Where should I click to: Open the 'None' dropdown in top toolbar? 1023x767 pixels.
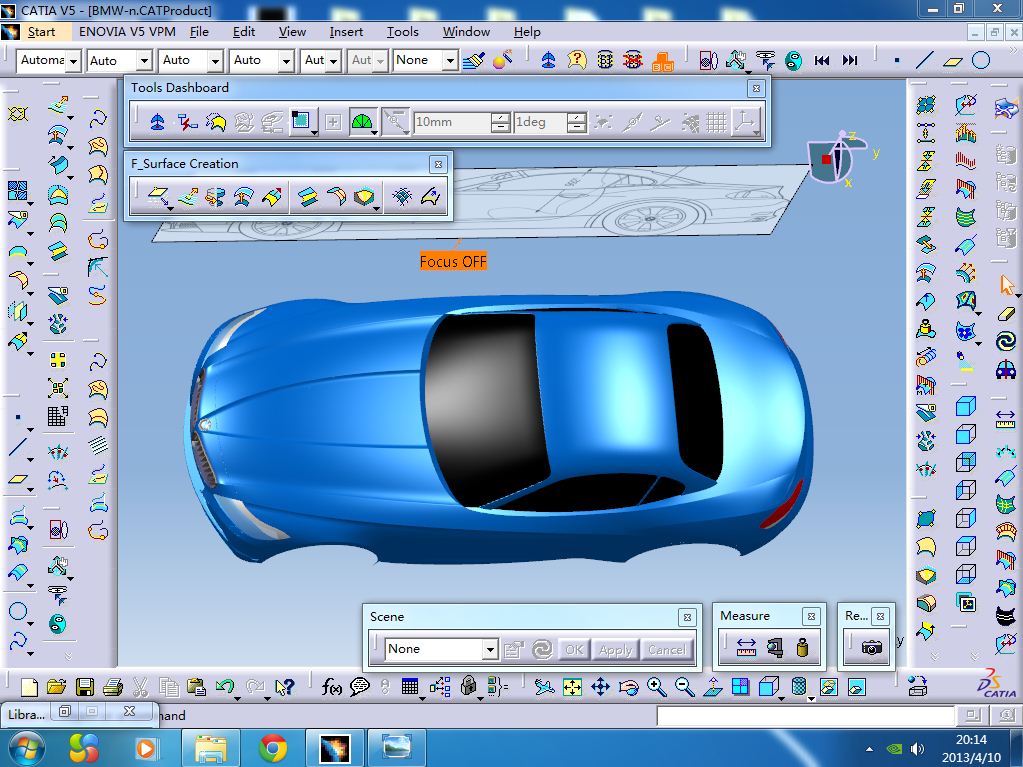(x=450, y=61)
